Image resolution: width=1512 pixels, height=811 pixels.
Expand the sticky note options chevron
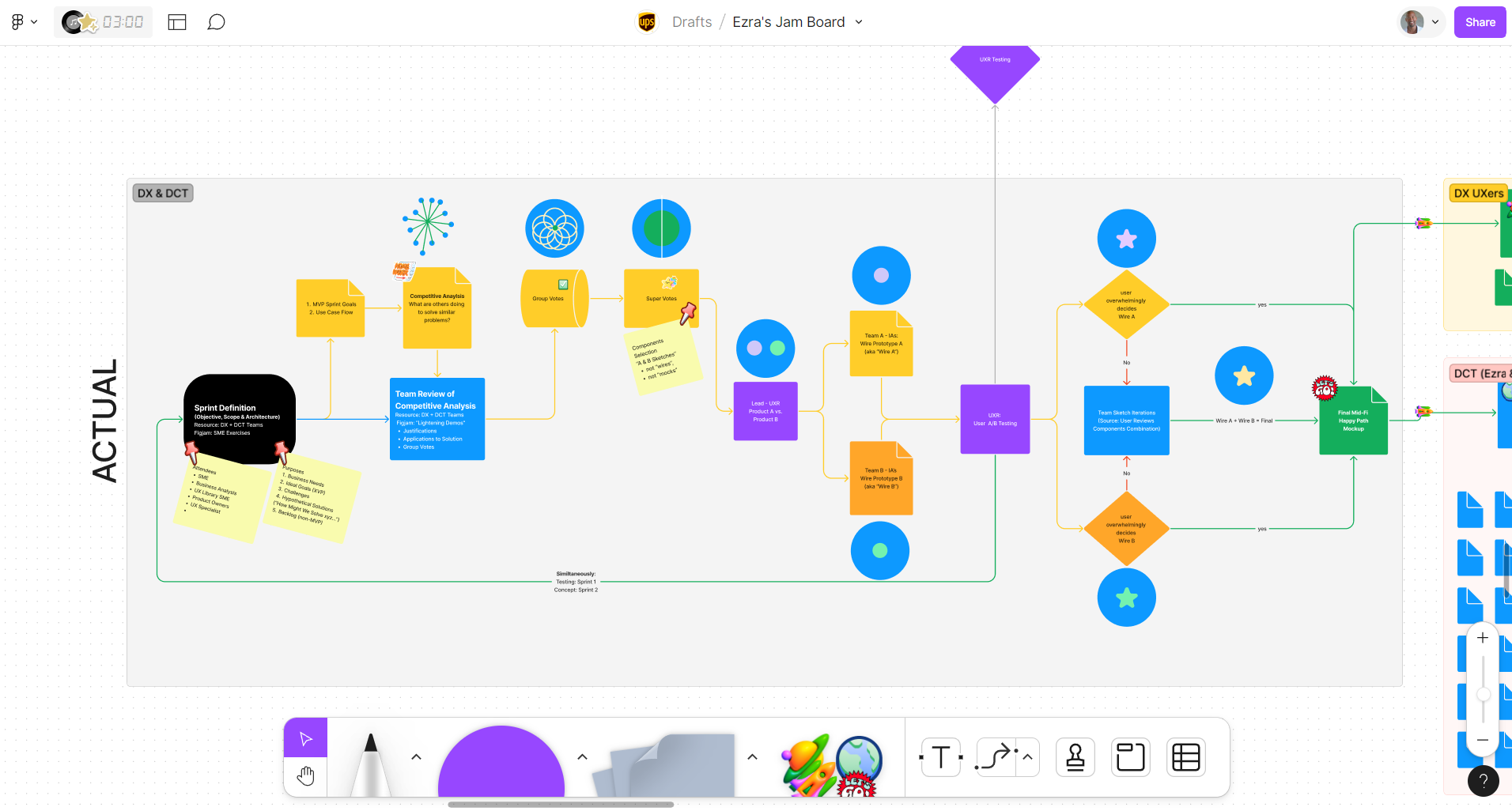coord(752,757)
